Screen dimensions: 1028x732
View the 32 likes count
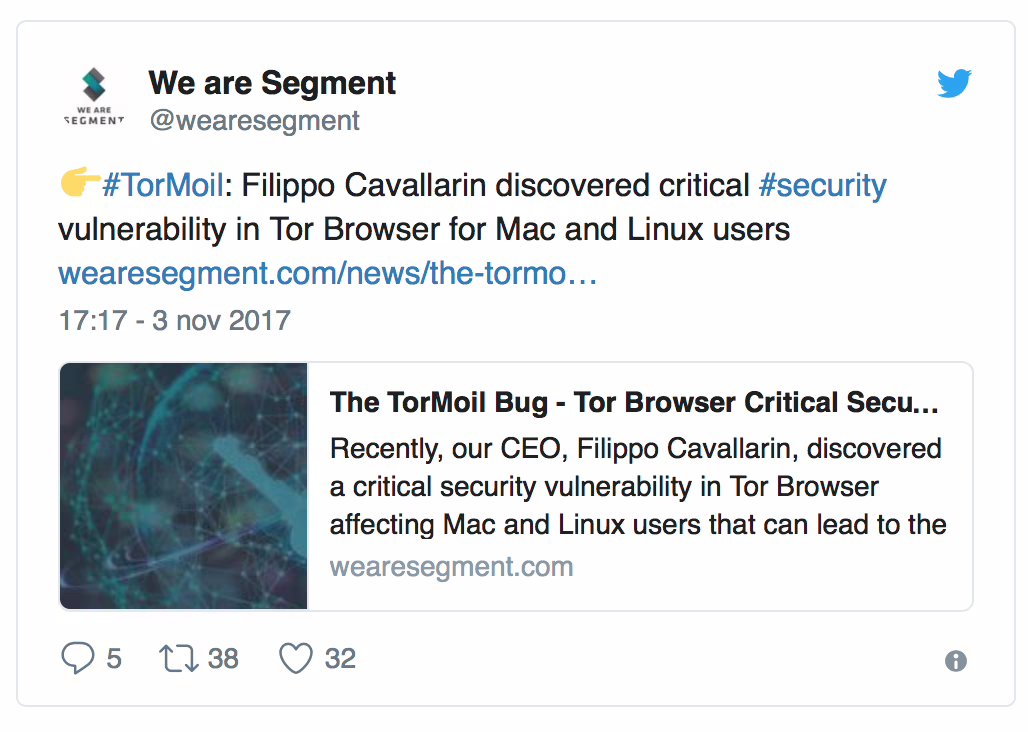(x=340, y=659)
